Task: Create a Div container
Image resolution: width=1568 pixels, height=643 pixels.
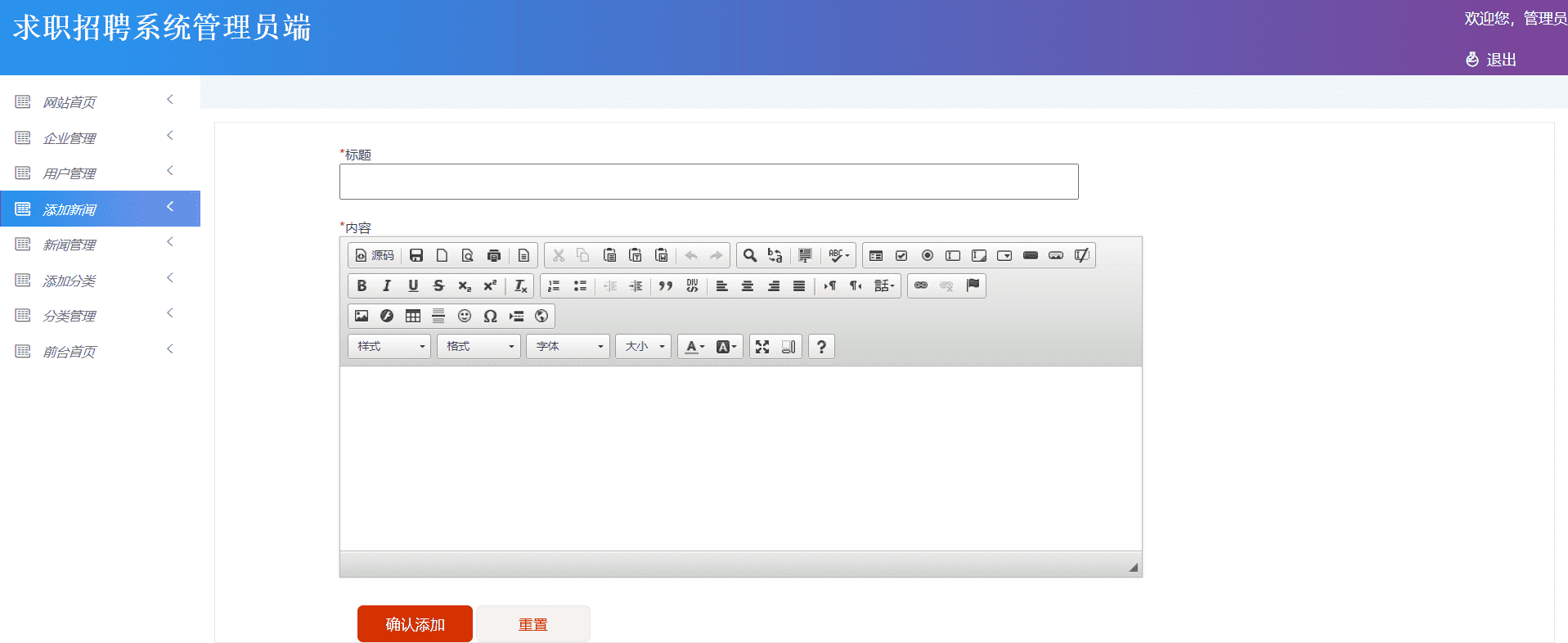Action: (x=692, y=286)
